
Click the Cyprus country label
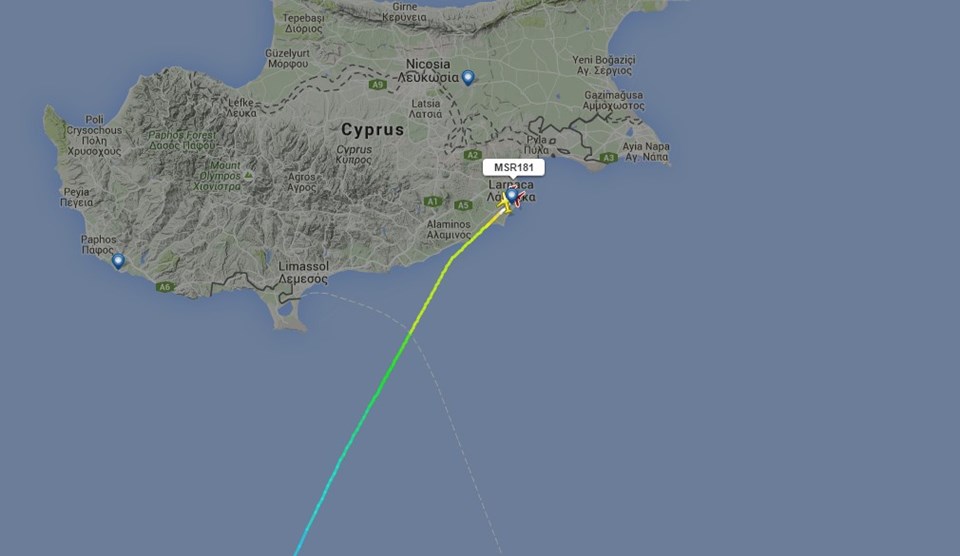pos(373,129)
